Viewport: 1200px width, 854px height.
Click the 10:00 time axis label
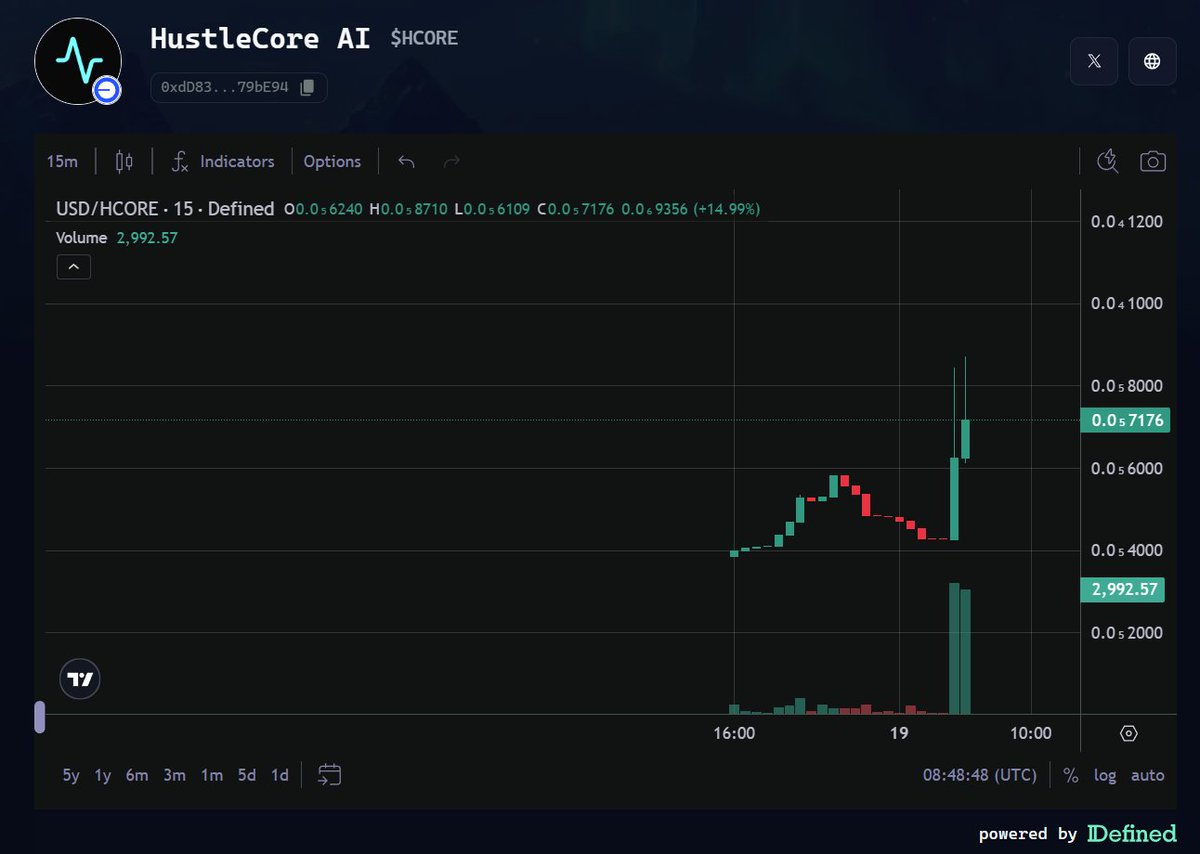click(x=1031, y=733)
